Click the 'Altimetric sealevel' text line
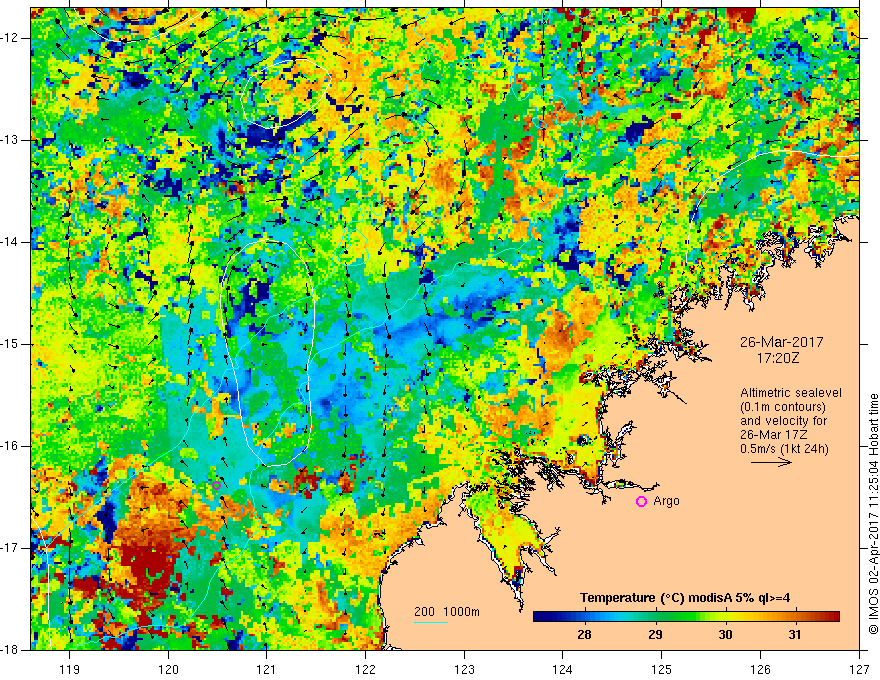The height and width of the screenshot is (680, 880). (x=790, y=393)
